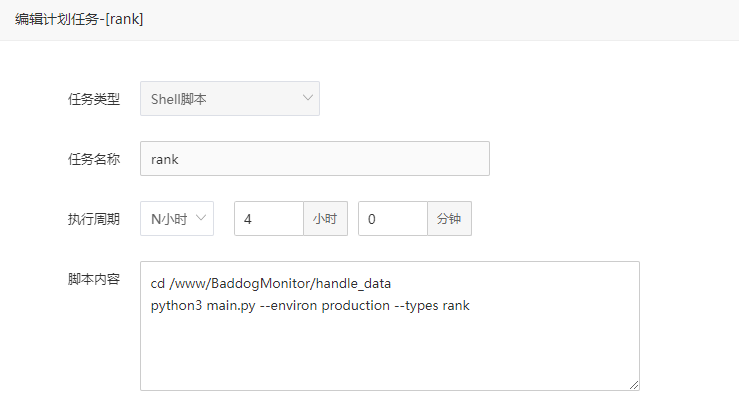The width and height of the screenshot is (739, 405).
Task: Click the chevron arrow in the Shell脚本 selector
Action: coord(308,98)
